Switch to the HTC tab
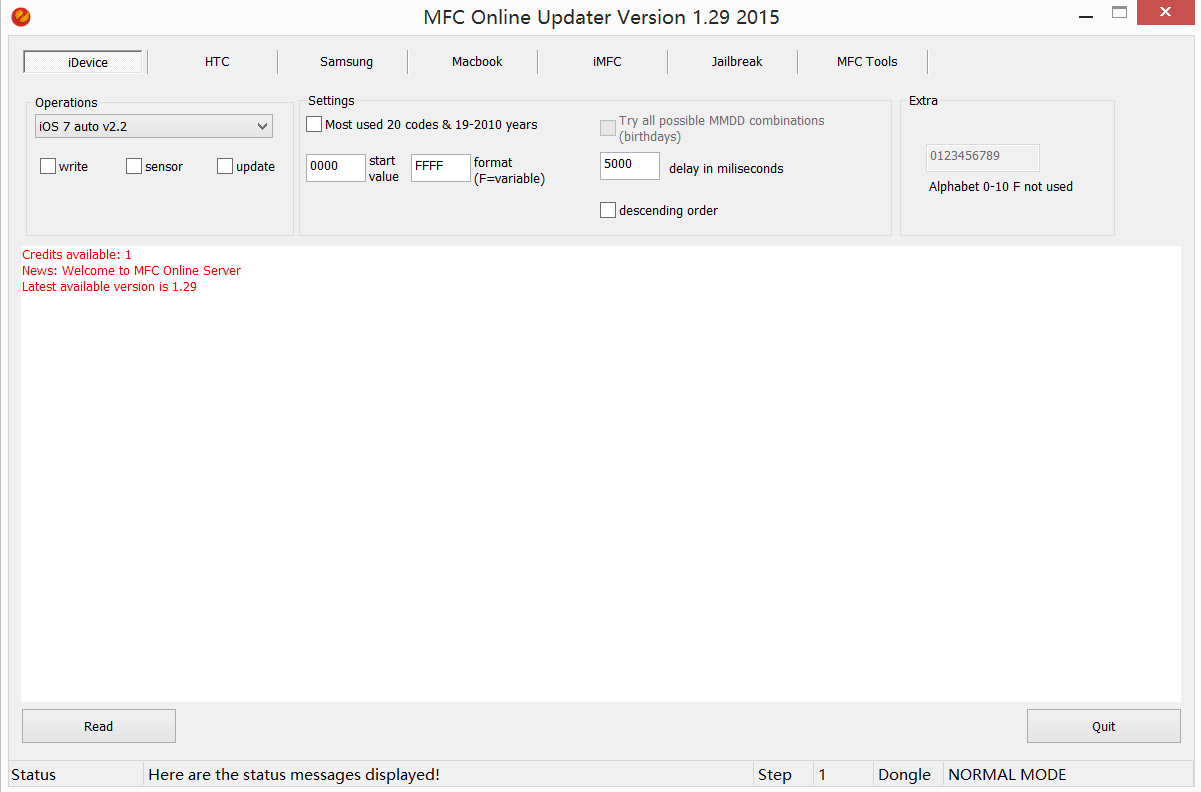1201x792 pixels. coord(217,62)
